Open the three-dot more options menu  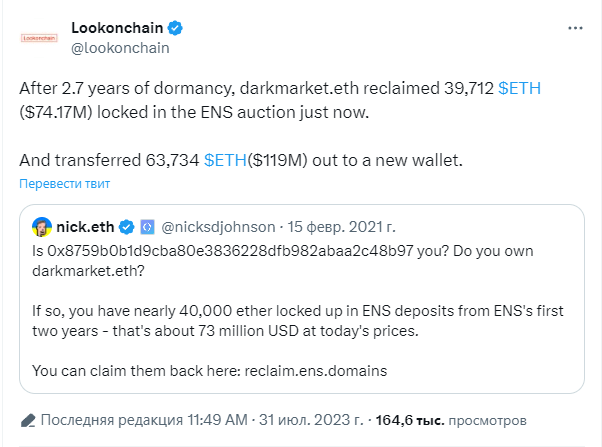click(575, 28)
